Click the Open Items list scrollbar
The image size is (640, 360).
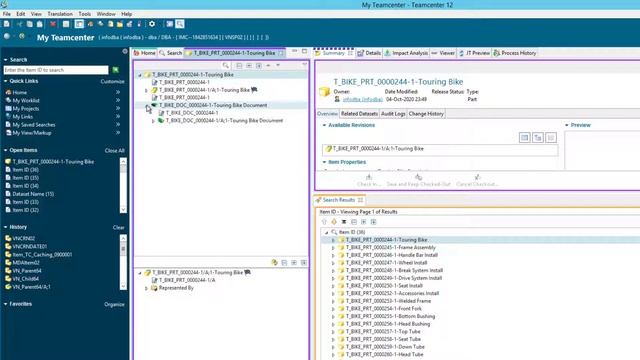(x=123, y=186)
